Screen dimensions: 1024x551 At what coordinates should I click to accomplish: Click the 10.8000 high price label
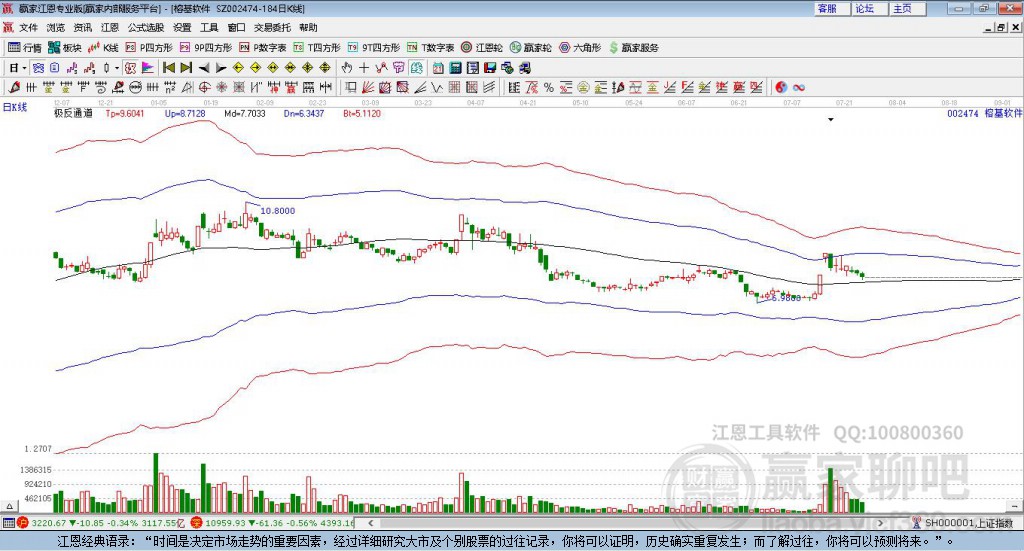click(x=278, y=211)
